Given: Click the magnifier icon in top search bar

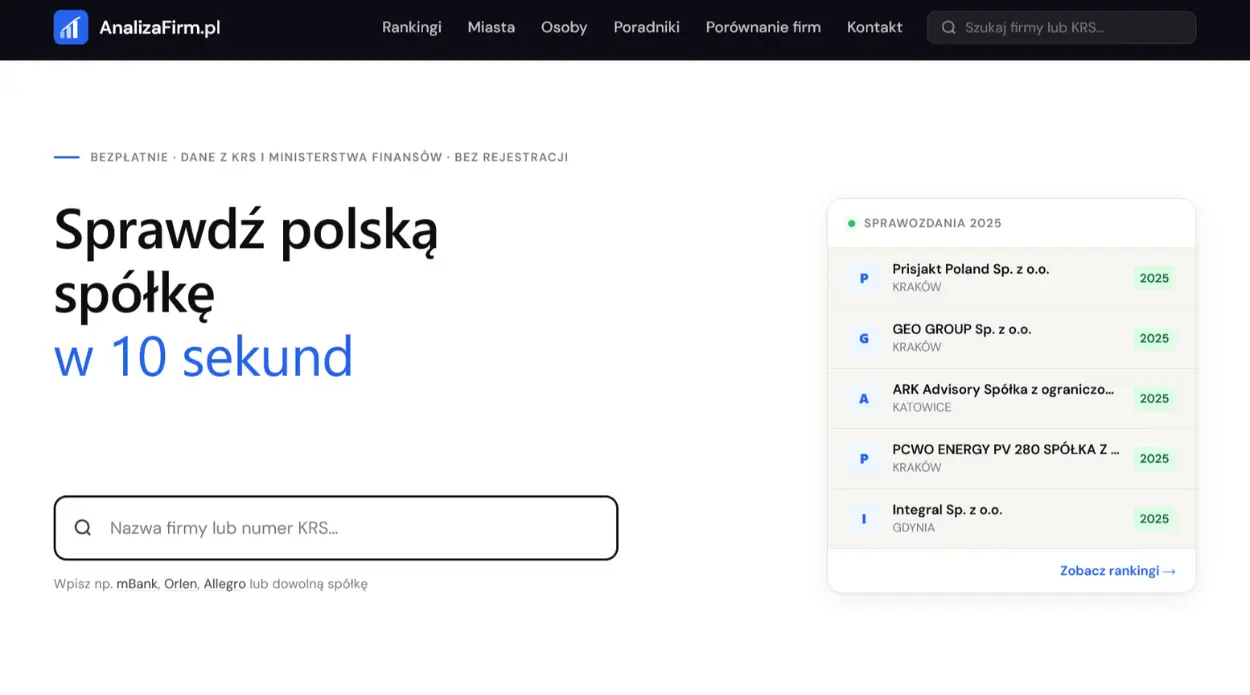Looking at the screenshot, I should coord(948,27).
